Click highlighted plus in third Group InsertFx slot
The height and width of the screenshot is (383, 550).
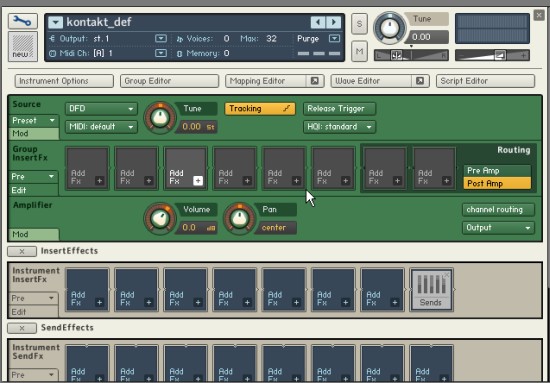pyautogui.click(x=198, y=181)
